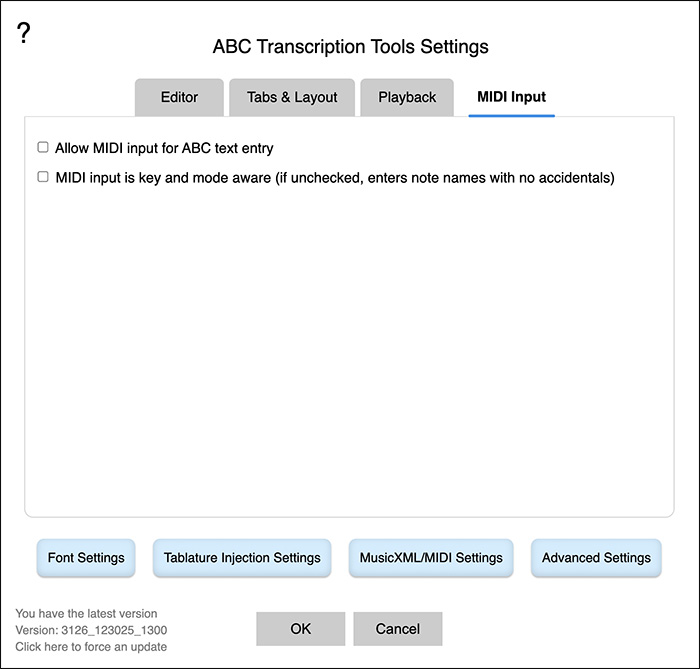Click the force an update link
Screen dimensions: 700x669
pyautogui.click(x=91, y=647)
